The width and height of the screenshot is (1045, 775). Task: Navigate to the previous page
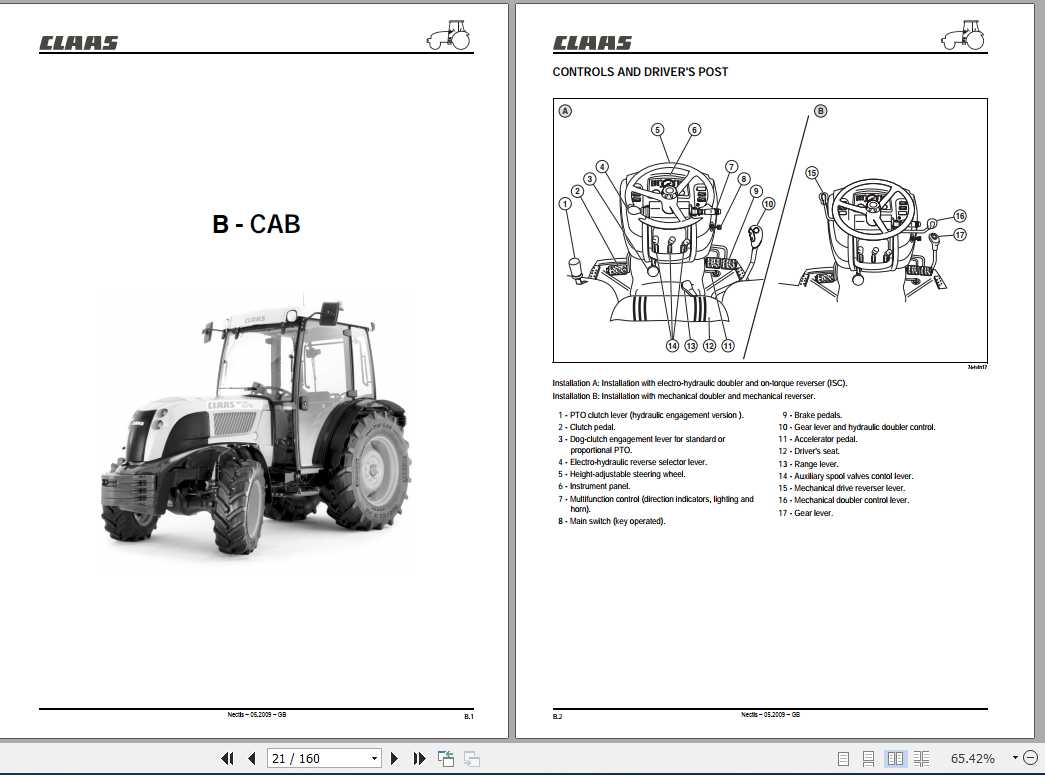pyautogui.click(x=252, y=758)
